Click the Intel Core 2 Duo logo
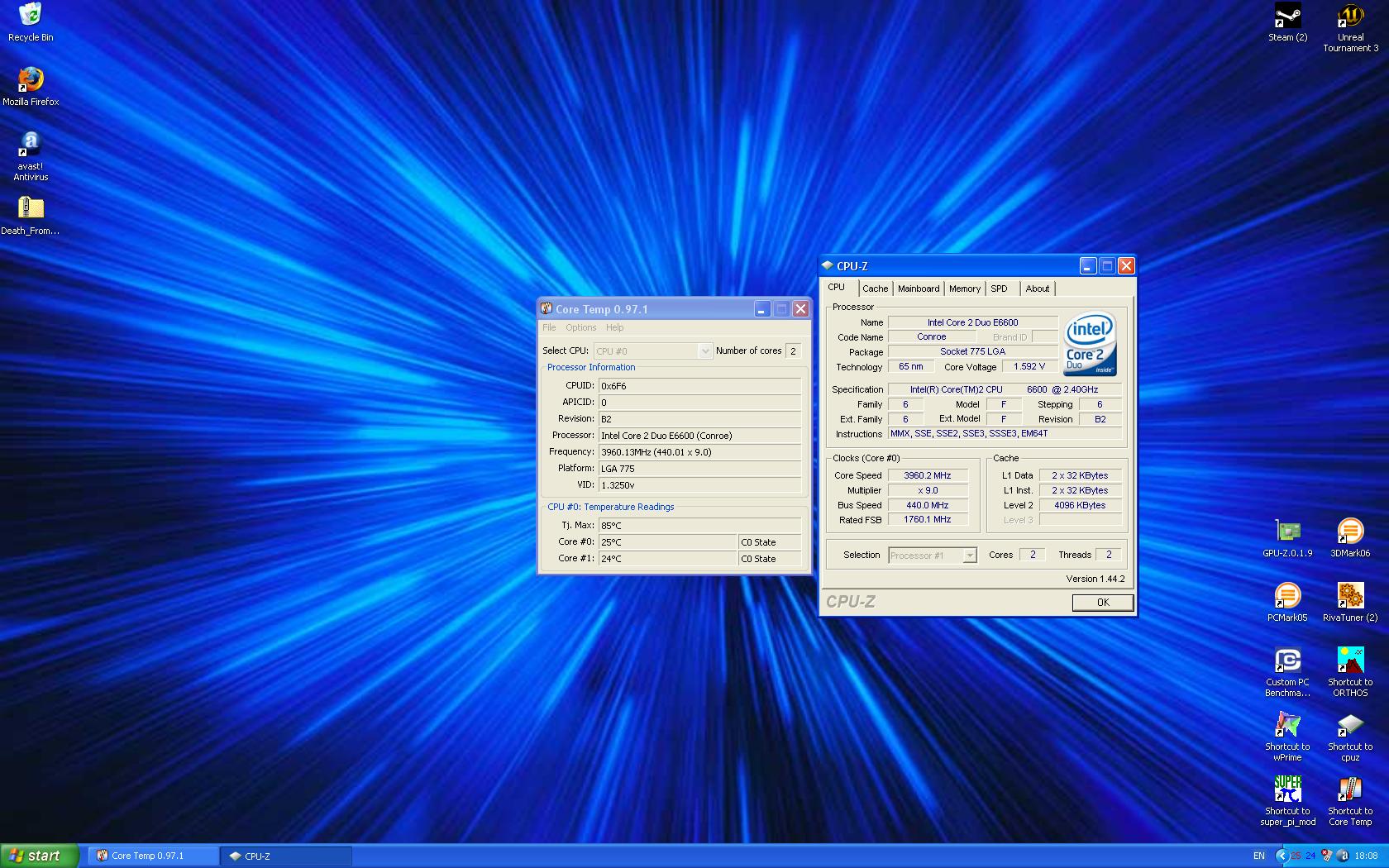Viewport: 1389px width, 868px height. 1090,343
